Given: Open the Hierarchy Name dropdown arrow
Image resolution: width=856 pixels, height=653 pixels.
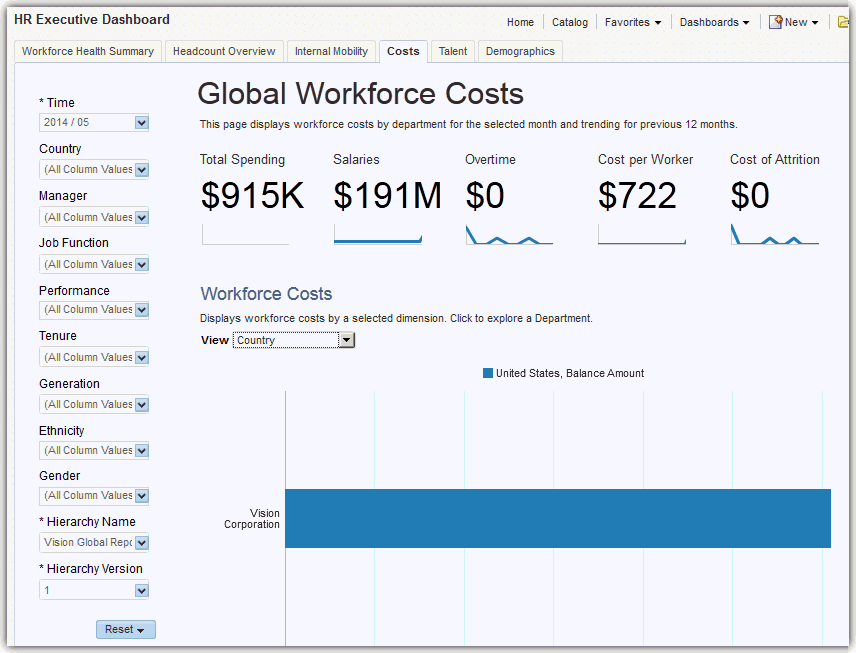Looking at the screenshot, I should pyautogui.click(x=141, y=543).
